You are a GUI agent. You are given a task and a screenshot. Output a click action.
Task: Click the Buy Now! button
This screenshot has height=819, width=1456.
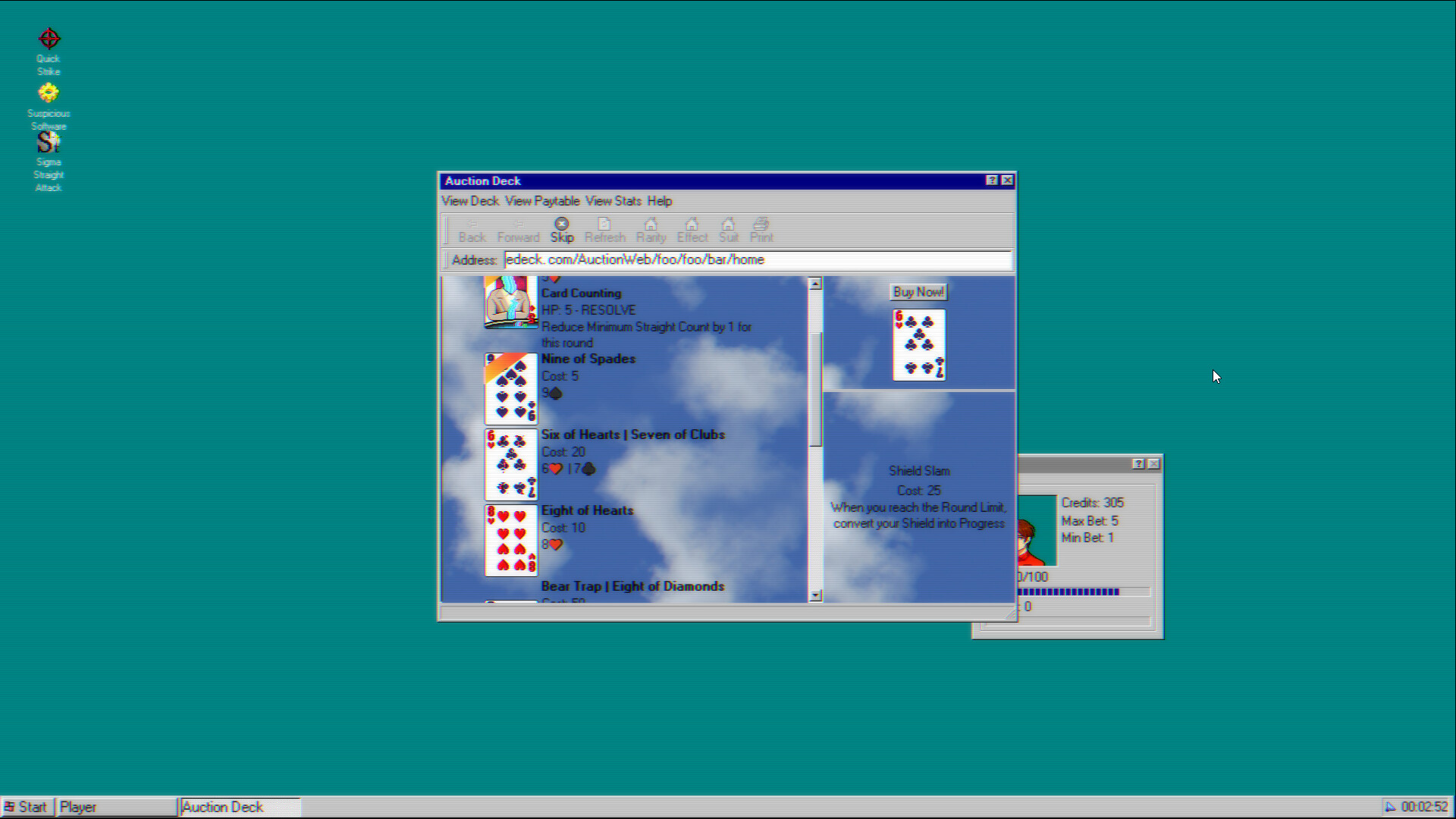(x=918, y=291)
